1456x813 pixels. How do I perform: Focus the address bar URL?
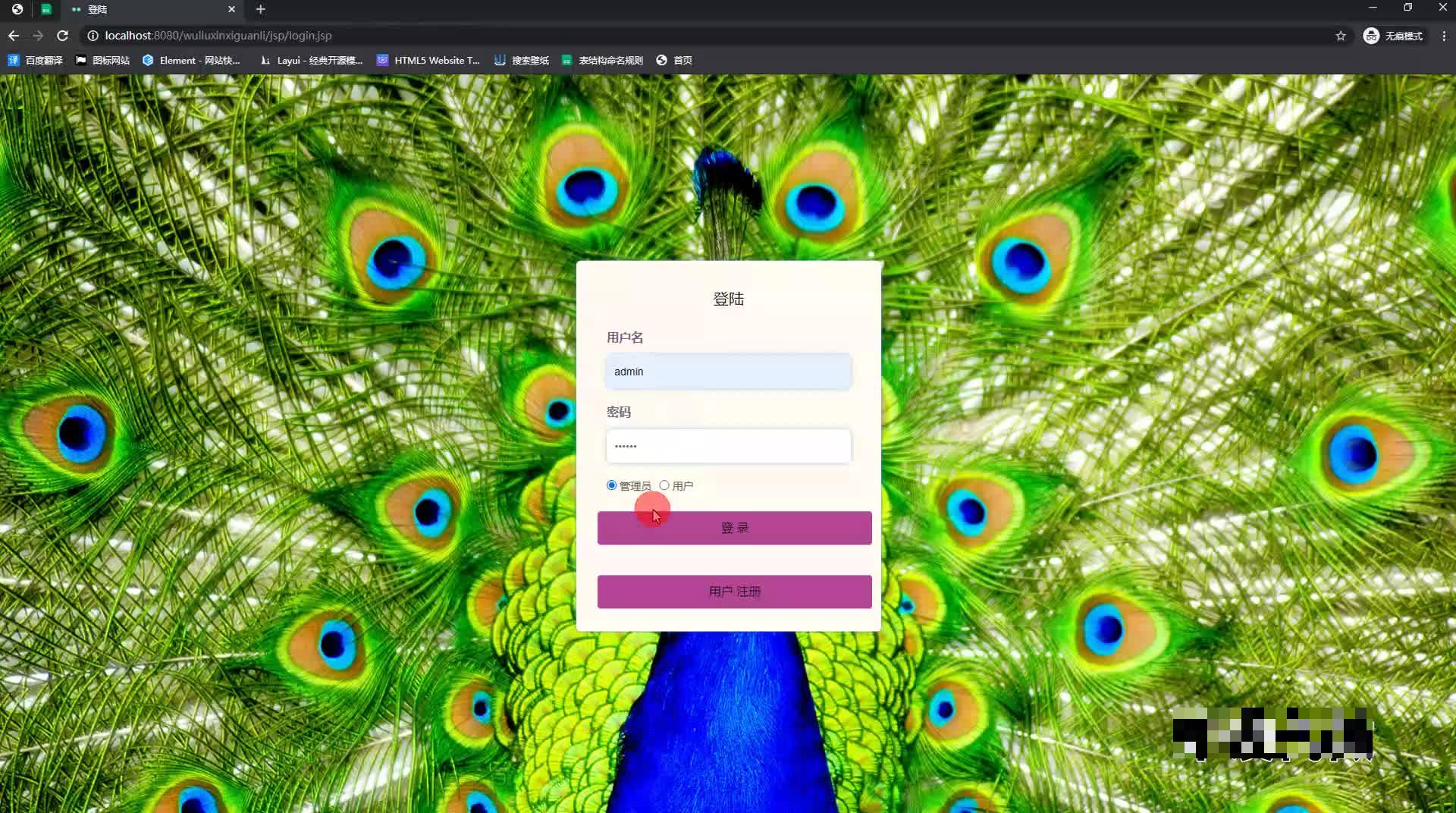tap(218, 36)
